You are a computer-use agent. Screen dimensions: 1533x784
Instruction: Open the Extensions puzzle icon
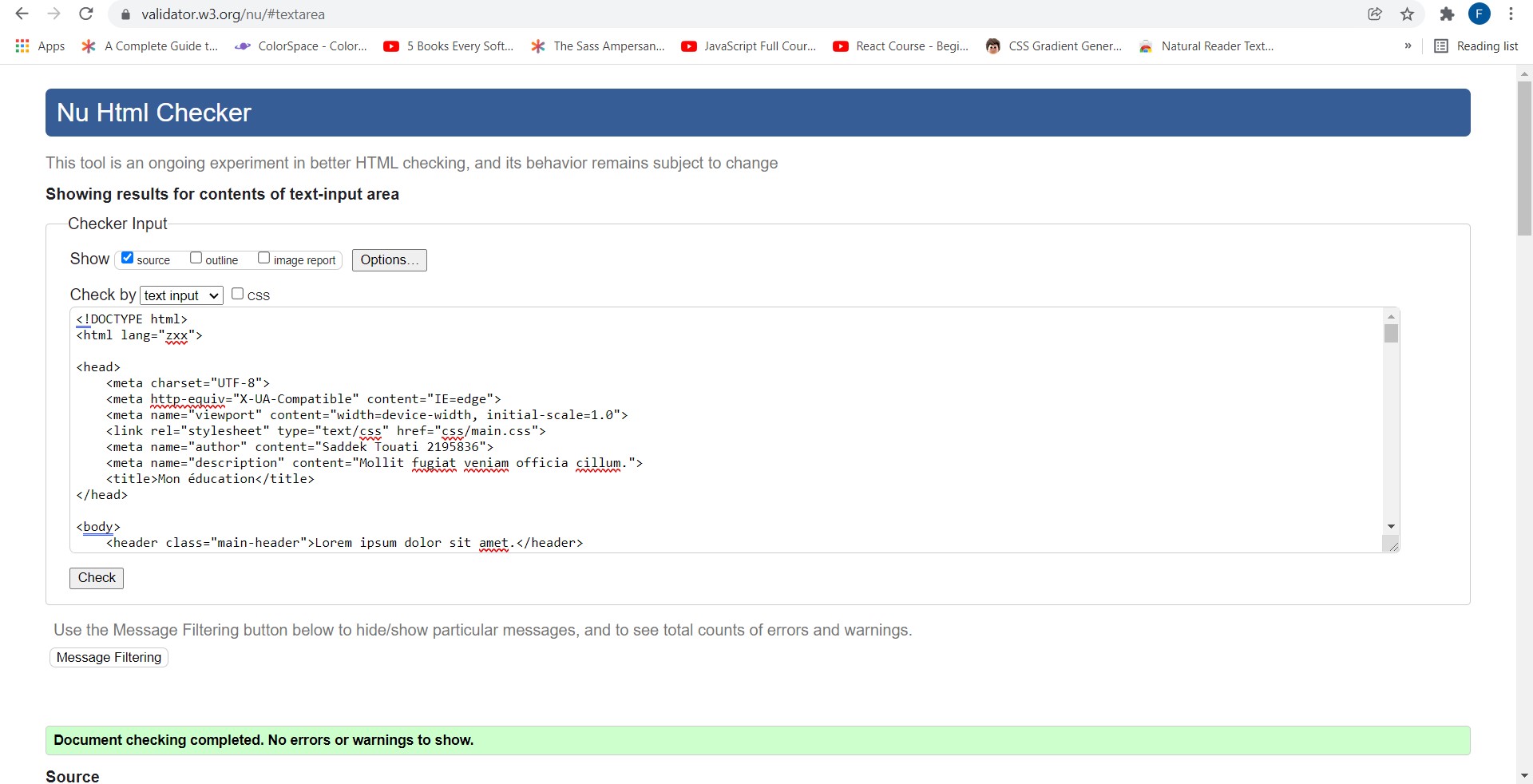(x=1447, y=14)
